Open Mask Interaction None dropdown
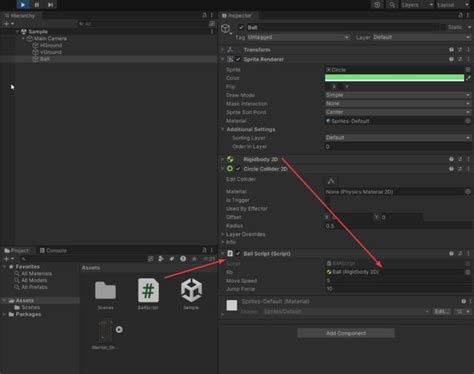Viewport: 474px width, 374px height. click(398, 104)
